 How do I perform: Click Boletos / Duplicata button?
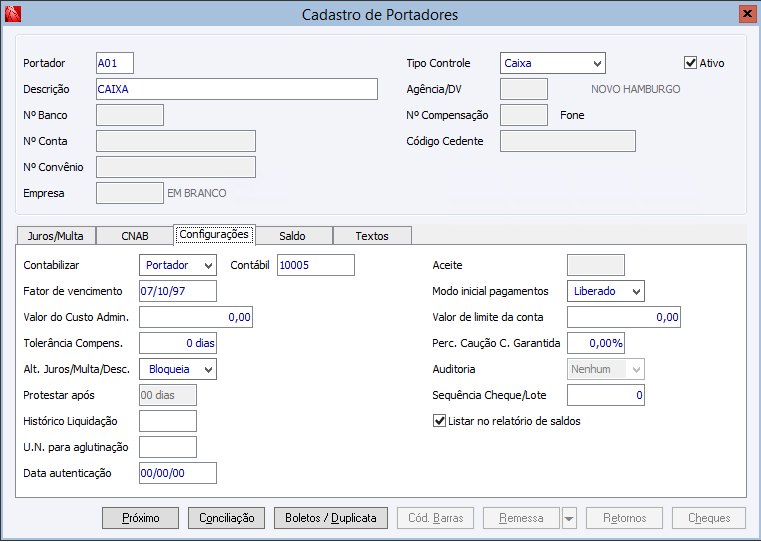[x=330, y=518]
